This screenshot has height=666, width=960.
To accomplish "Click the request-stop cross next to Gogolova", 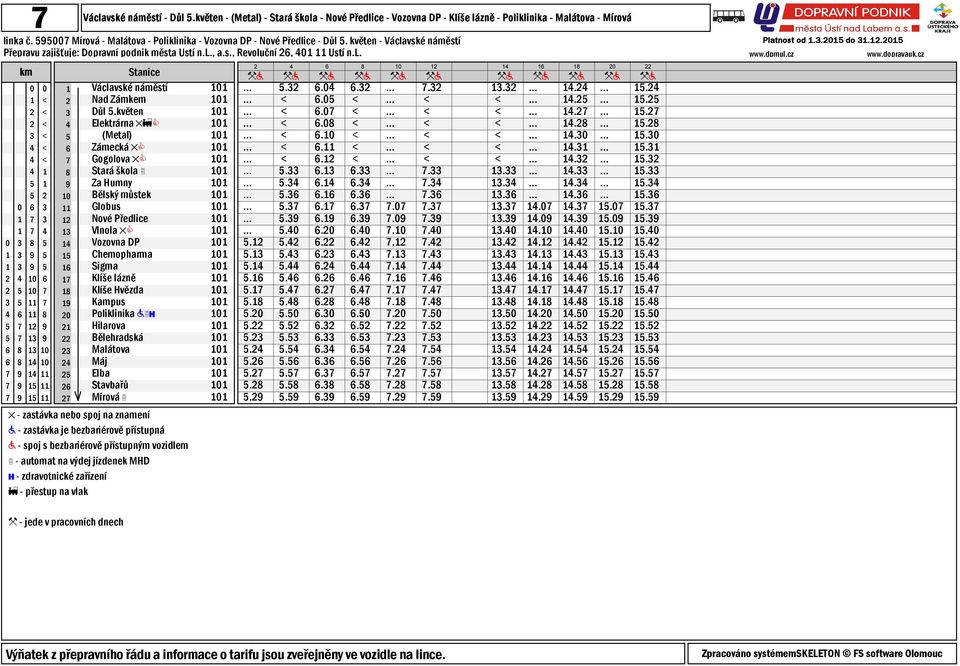I will pyautogui.click(x=135, y=159).
